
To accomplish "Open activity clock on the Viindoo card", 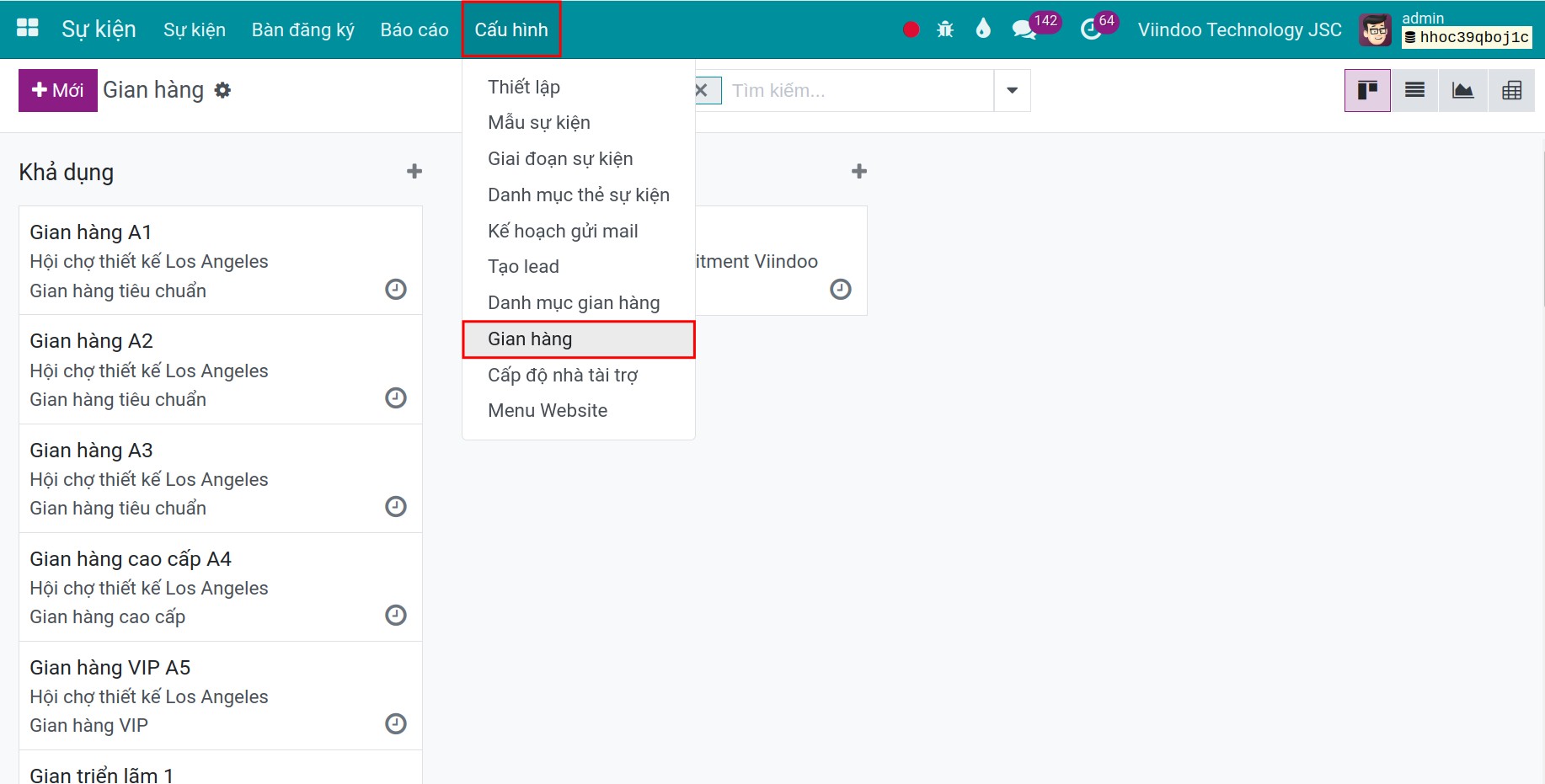I will [841, 290].
